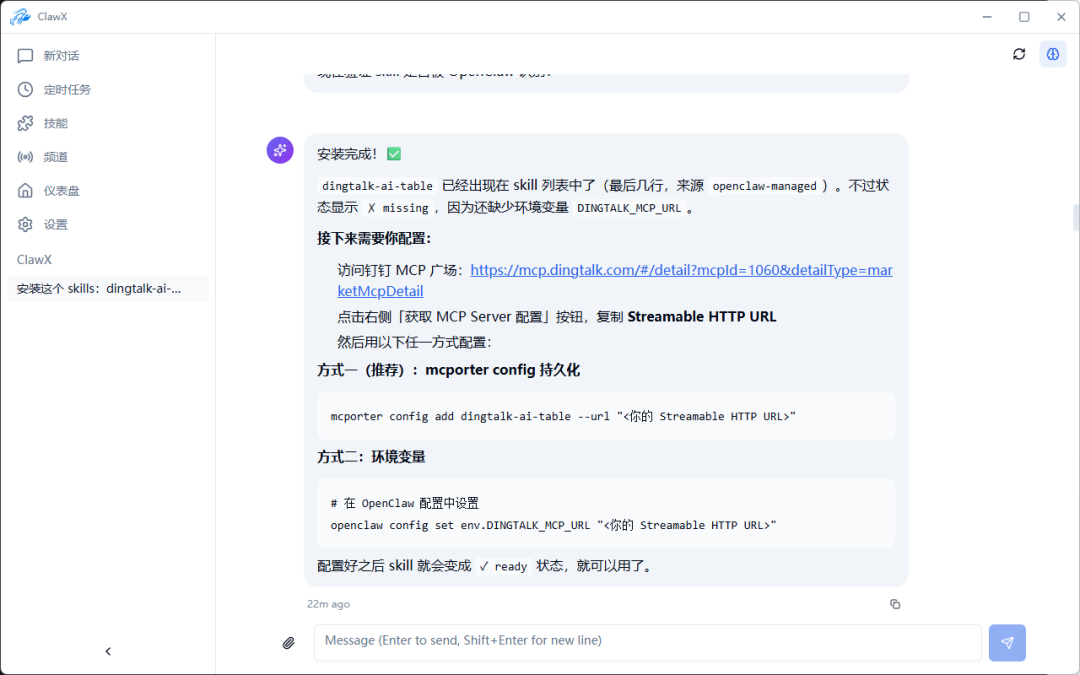Click the home icon beside 仪表盘
Screen dimensions: 1080x675
[25, 191]
